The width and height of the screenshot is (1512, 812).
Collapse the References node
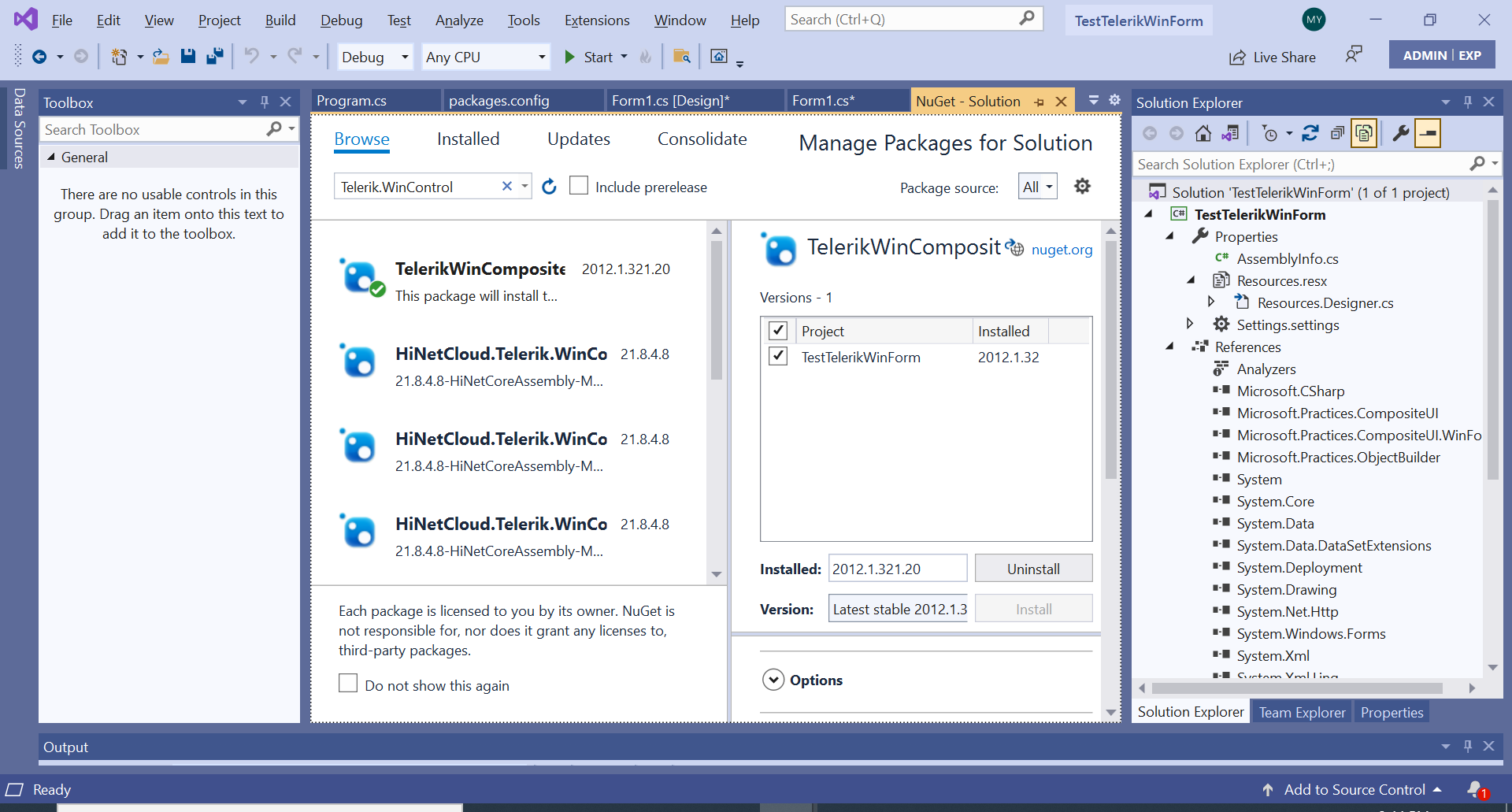click(1169, 347)
